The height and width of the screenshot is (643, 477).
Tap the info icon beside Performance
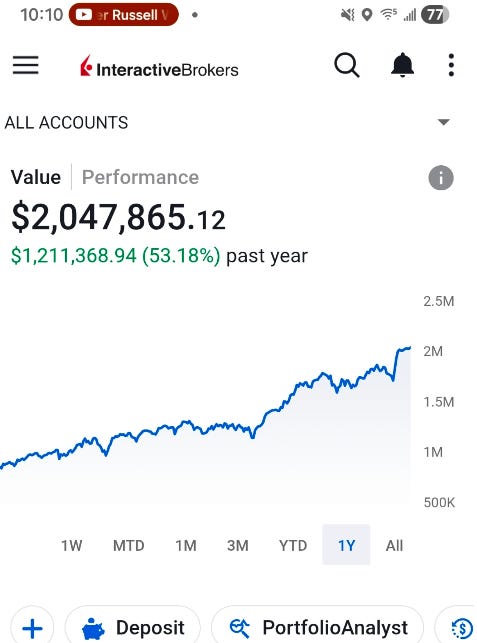point(441,178)
